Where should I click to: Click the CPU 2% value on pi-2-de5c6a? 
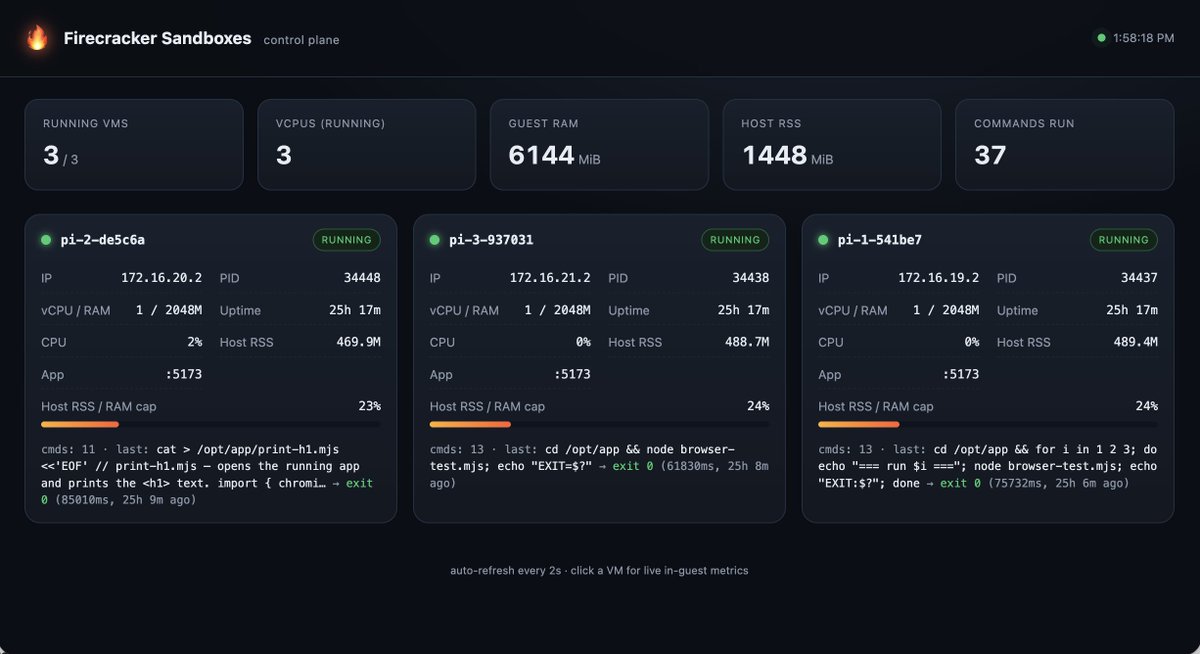point(194,342)
